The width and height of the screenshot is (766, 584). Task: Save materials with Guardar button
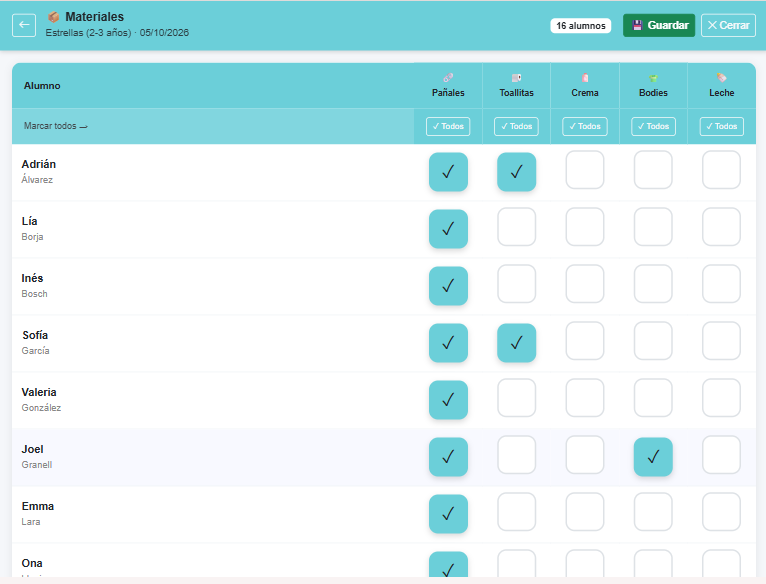(x=659, y=25)
